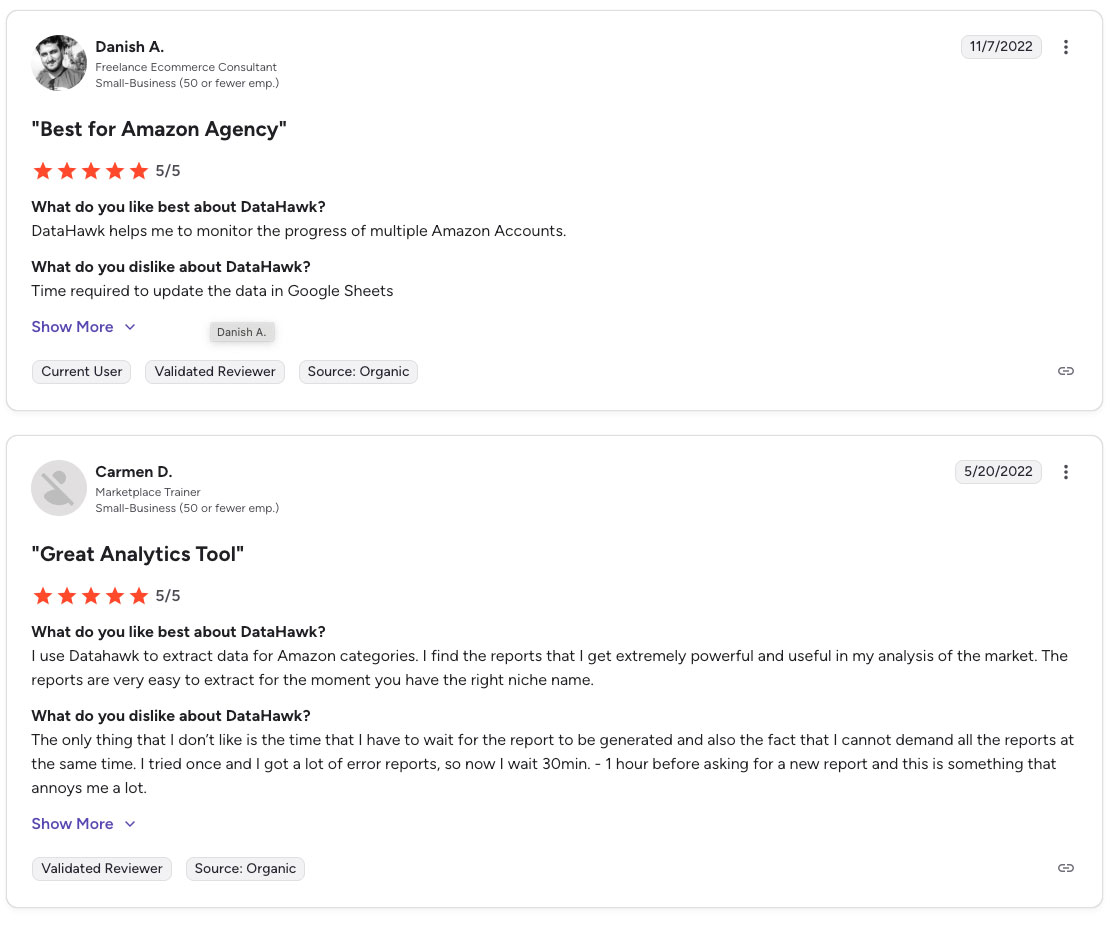Click Source: Organic tag on Danish A.'s review
Image resolution: width=1110 pixels, height=926 pixels.
358,372
